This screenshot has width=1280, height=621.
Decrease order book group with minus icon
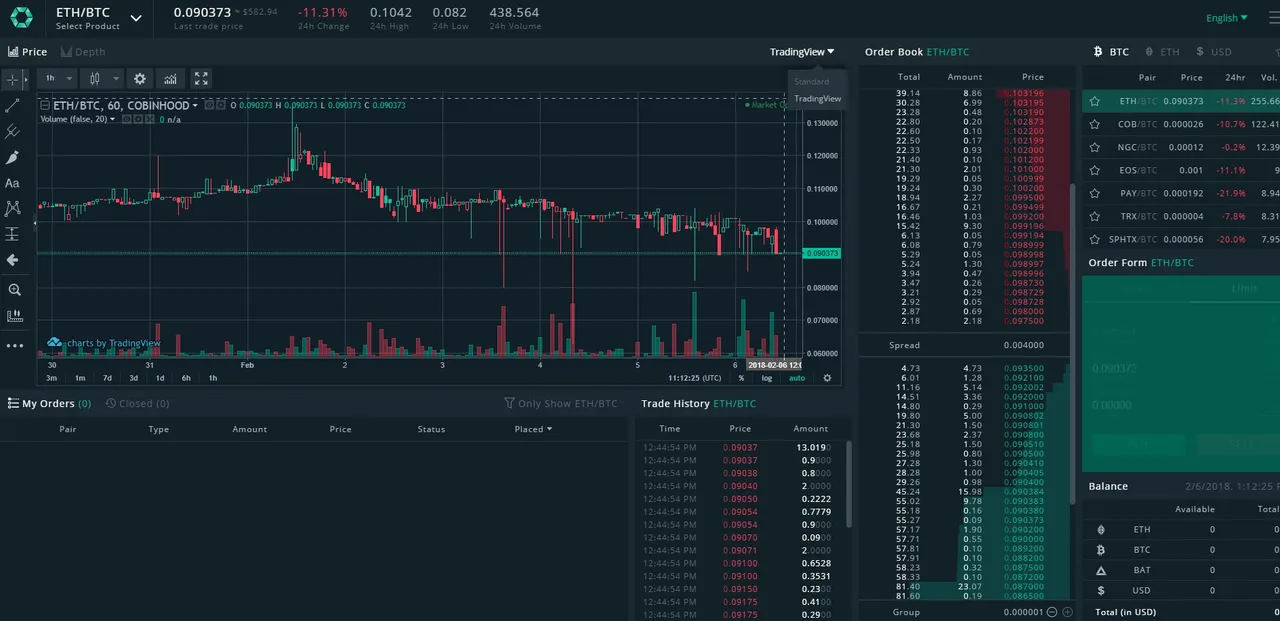tap(1054, 612)
